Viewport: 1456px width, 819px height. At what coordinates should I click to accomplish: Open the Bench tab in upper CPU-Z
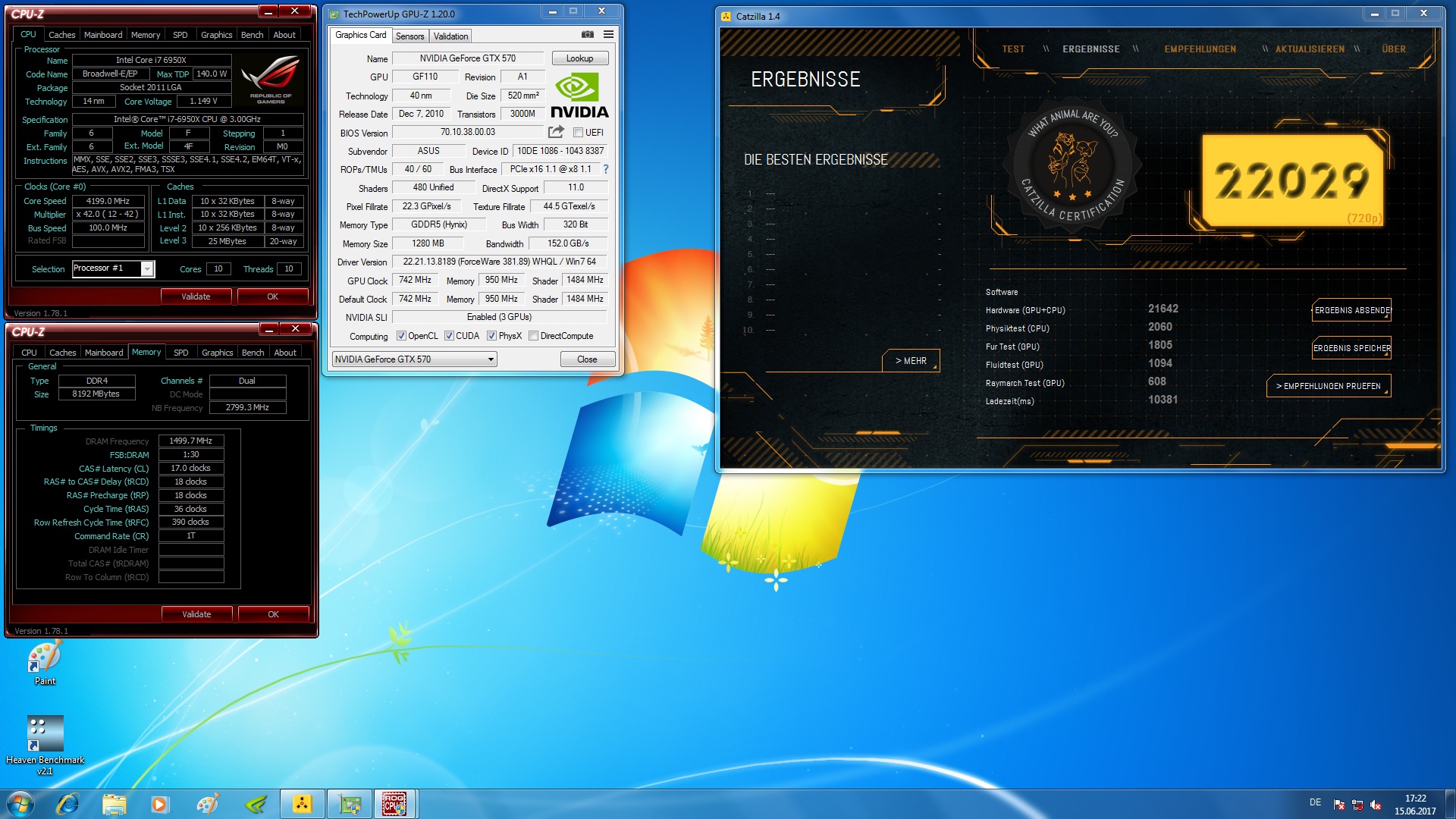click(252, 35)
